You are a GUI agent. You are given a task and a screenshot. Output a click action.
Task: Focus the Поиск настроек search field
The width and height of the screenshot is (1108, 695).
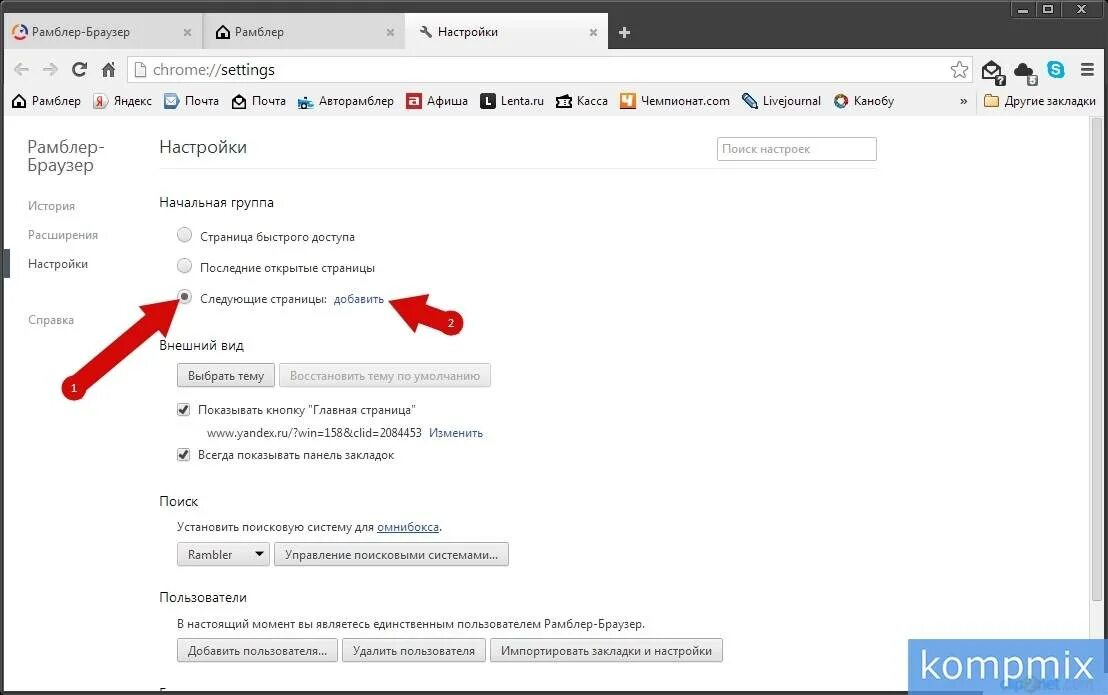[796, 149]
